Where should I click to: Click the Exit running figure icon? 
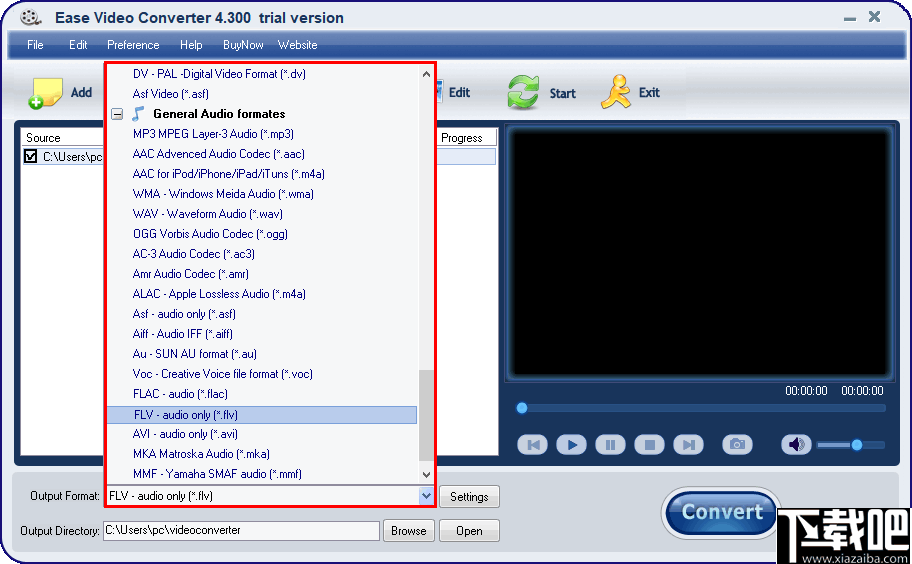(615, 92)
